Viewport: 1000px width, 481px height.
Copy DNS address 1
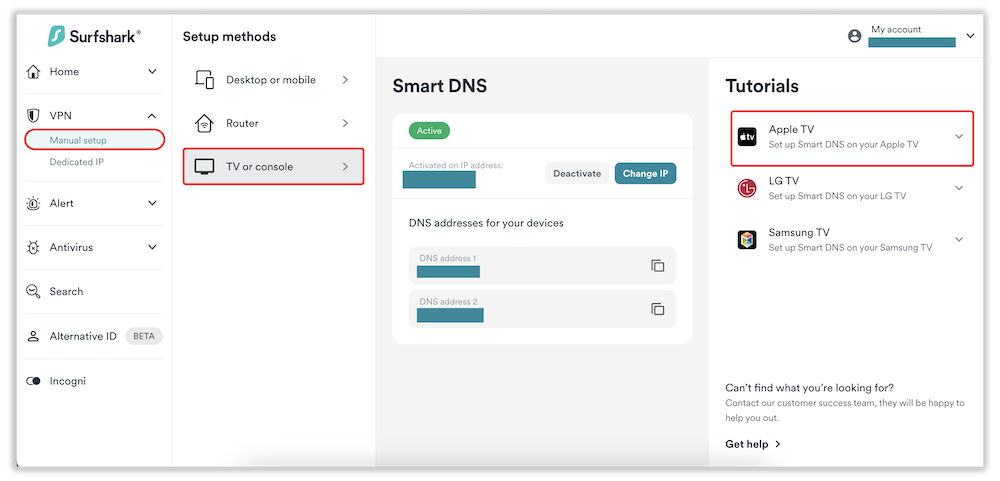(658, 265)
